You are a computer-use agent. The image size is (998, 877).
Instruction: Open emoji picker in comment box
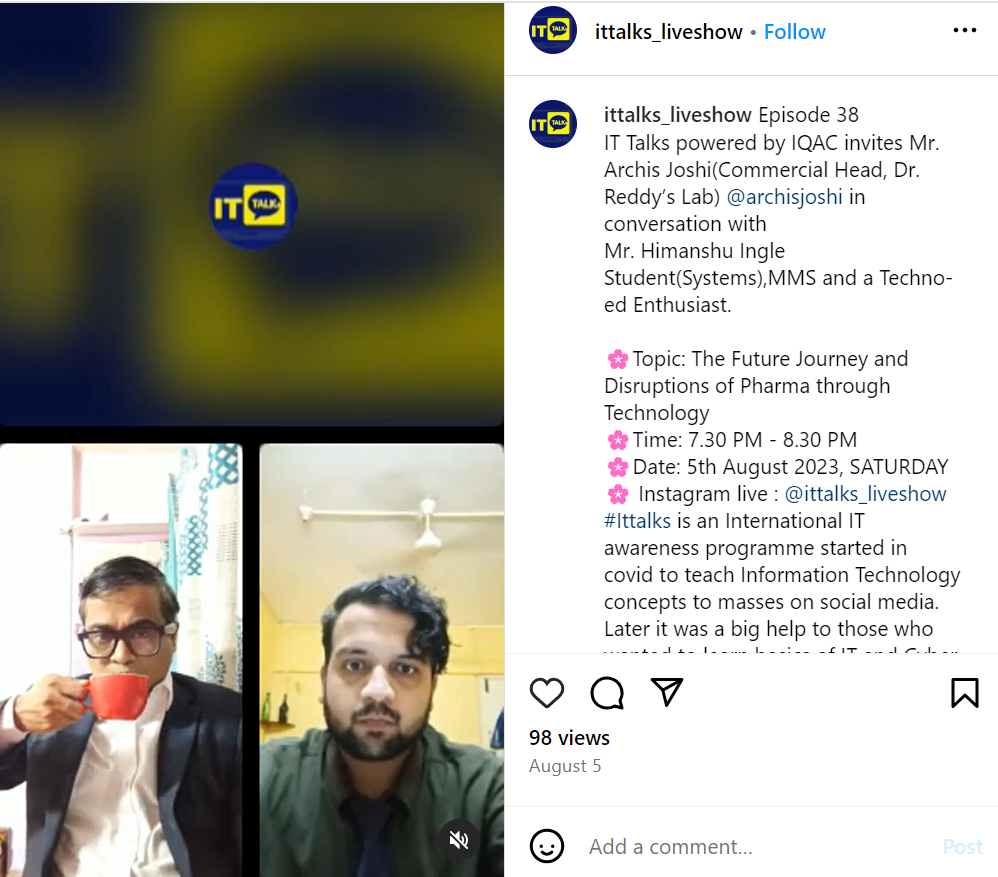547,846
